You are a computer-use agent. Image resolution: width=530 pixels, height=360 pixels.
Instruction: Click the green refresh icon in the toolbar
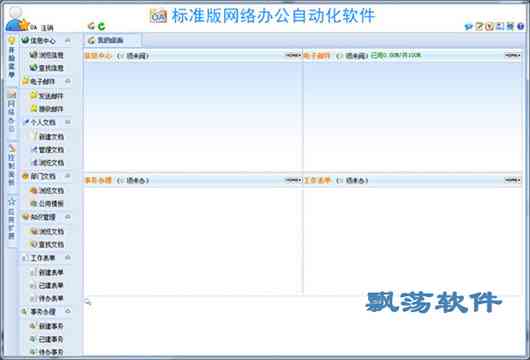tap(101, 26)
